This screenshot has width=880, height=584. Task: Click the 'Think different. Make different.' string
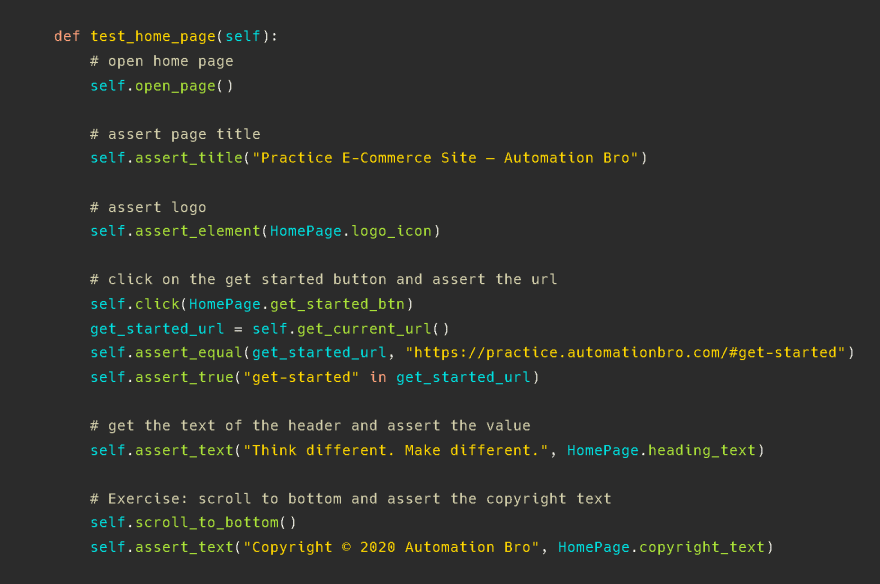click(x=396, y=450)
